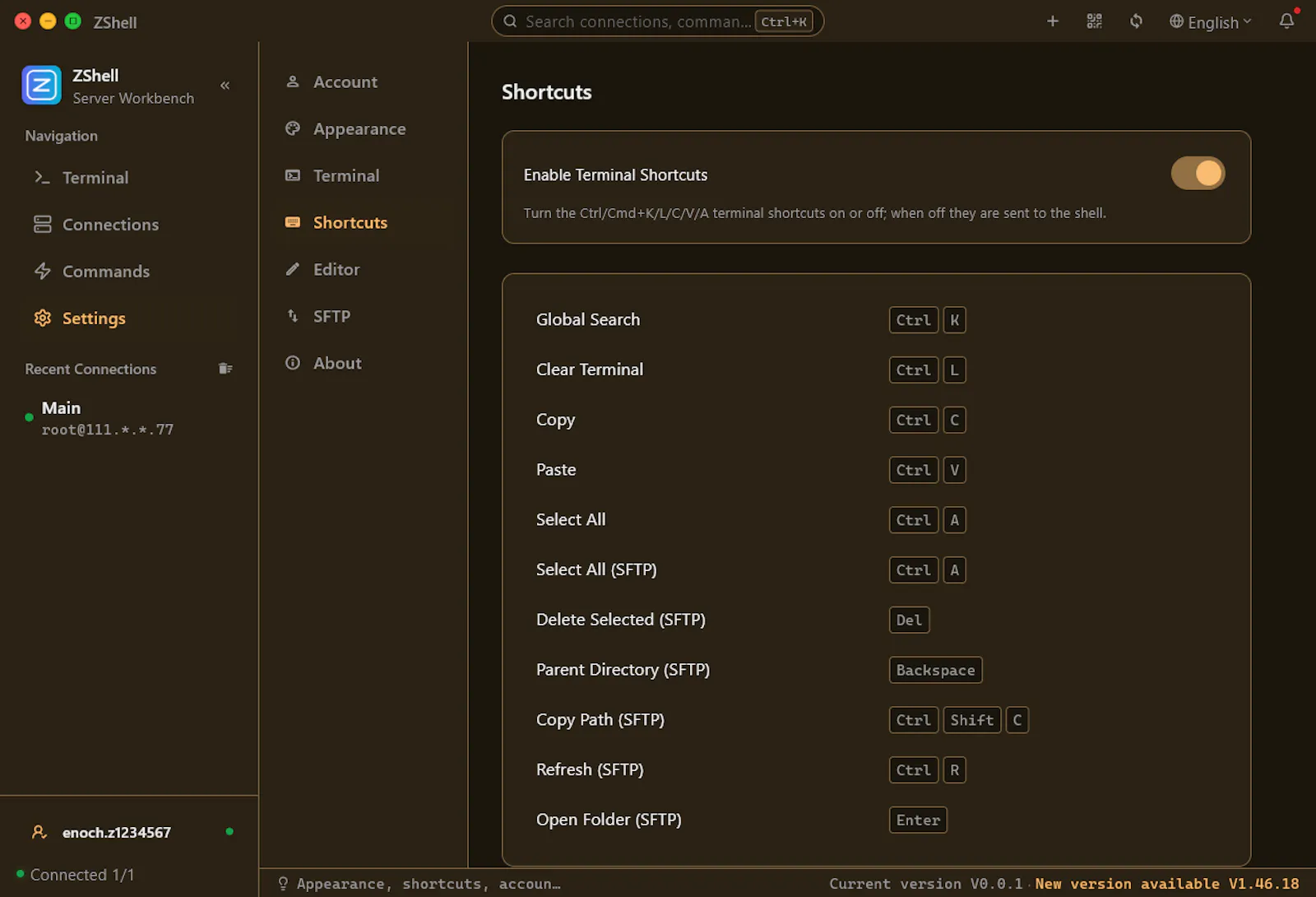The height and width of the screenshot is (897, 1316).
Task: Click the Shortcuts page heading
Action: coord(547,92)
